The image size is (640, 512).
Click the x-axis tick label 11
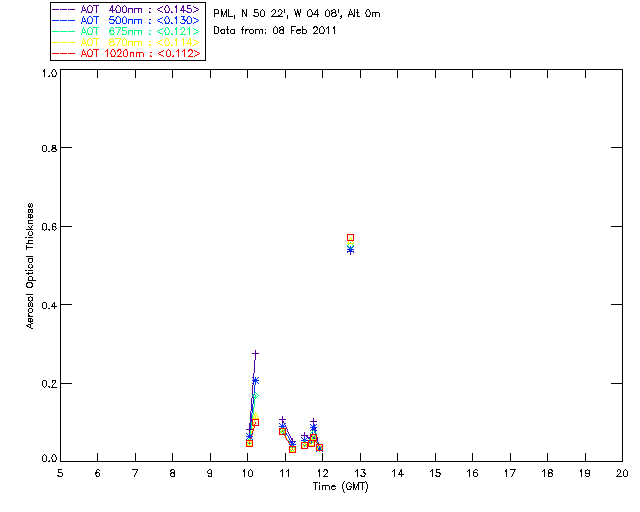tap(285, 473)
